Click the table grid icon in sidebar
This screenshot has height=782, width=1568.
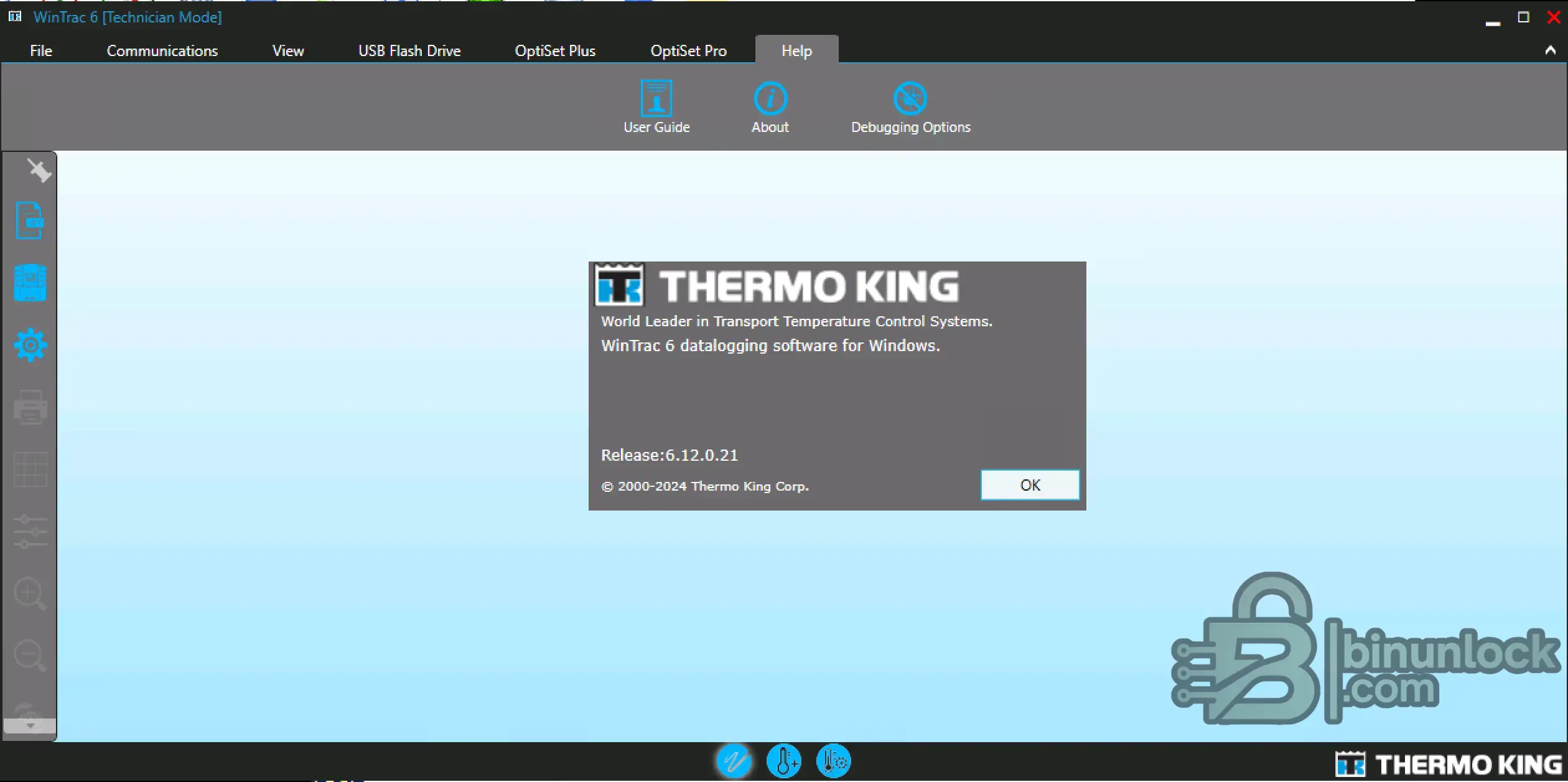[x=30, y=469]
